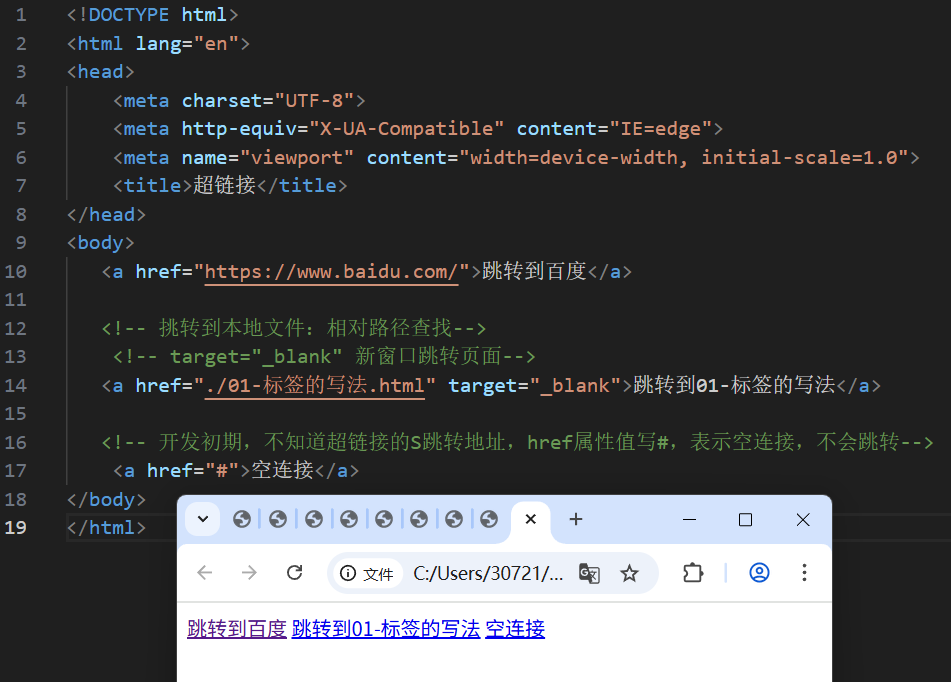Follow the 空连接 link in page

(515, 629)
